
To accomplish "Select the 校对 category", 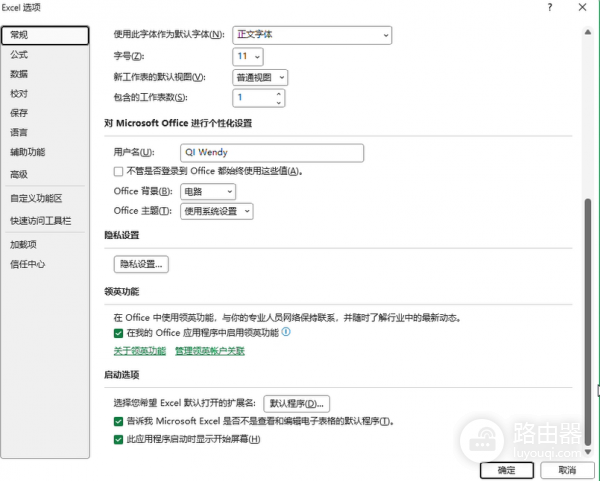I will (19, 93).
